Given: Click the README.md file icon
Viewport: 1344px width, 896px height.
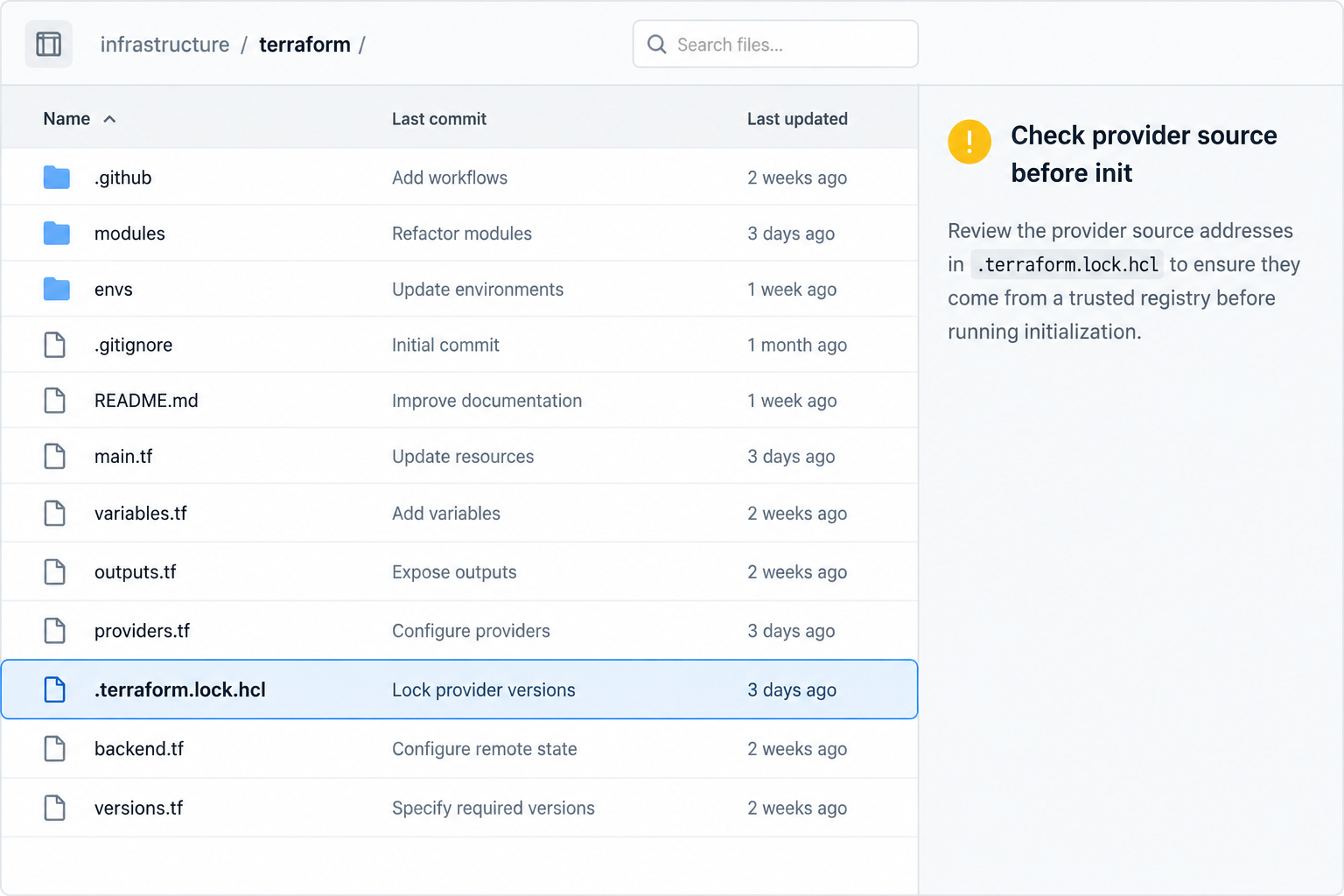Looking at the screenshot, I should pos(55,401).
